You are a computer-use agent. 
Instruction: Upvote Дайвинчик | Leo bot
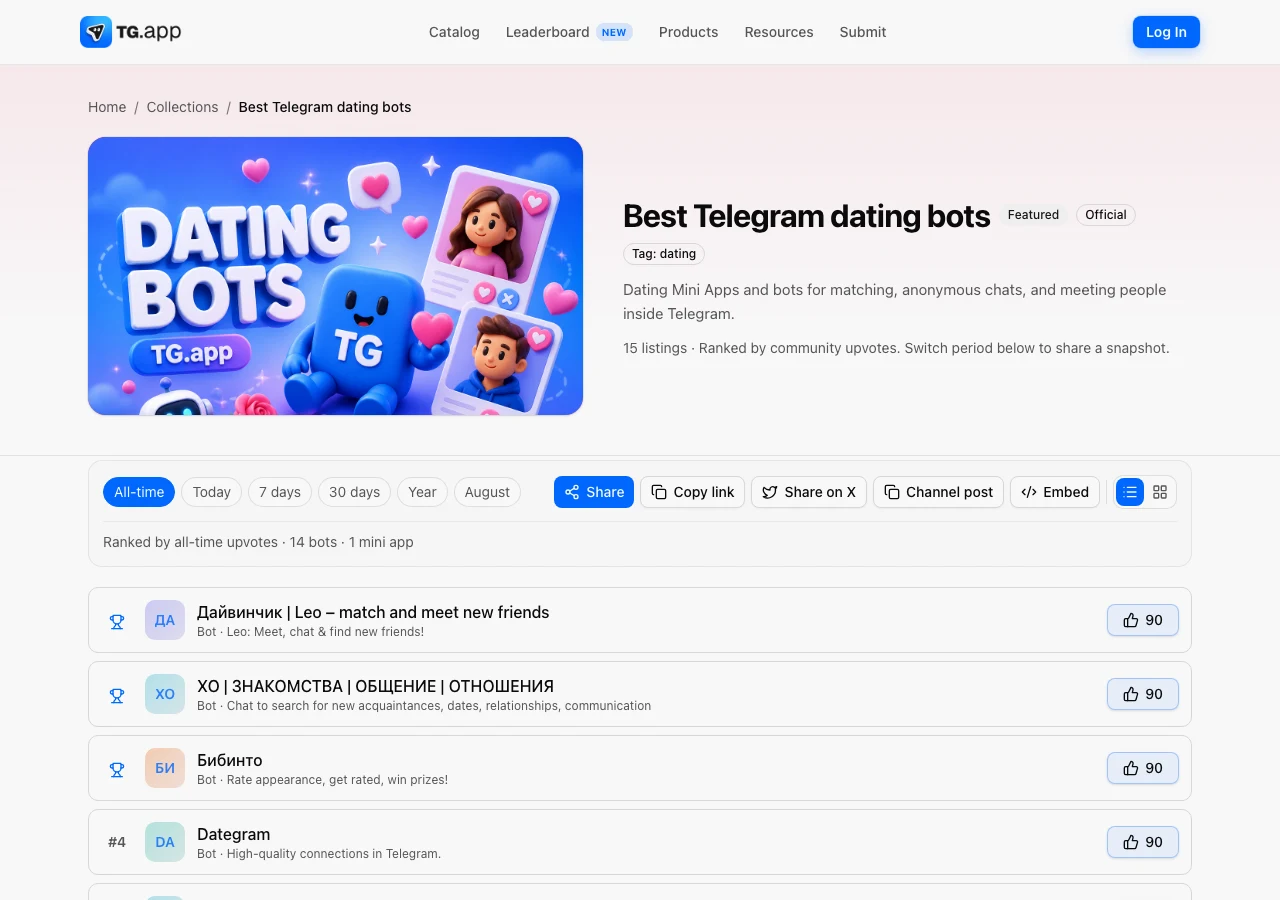pyautogui.click(x=1143, y=620)
